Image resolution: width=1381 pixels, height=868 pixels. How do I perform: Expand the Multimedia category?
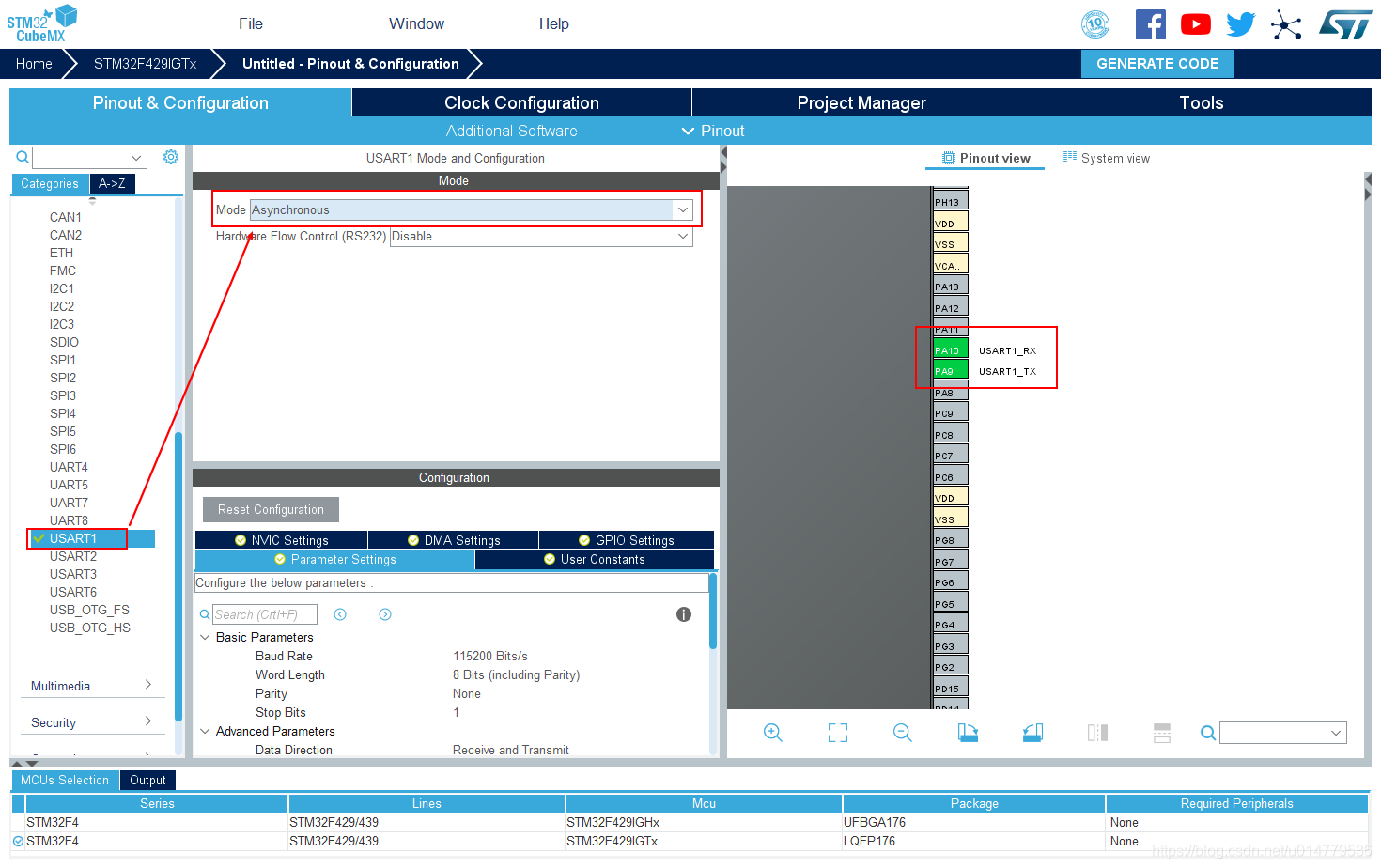[x=91, y=686]
